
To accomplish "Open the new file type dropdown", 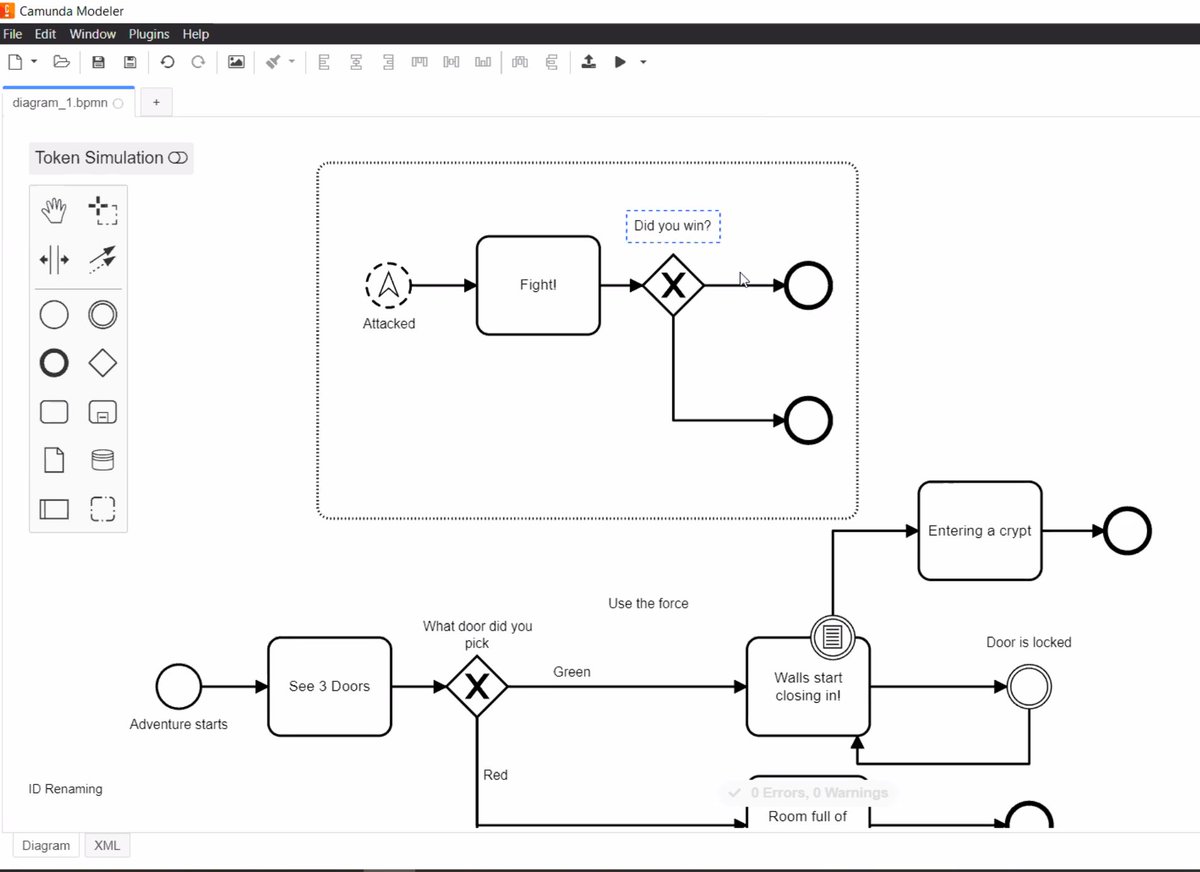I will point(32,61).
